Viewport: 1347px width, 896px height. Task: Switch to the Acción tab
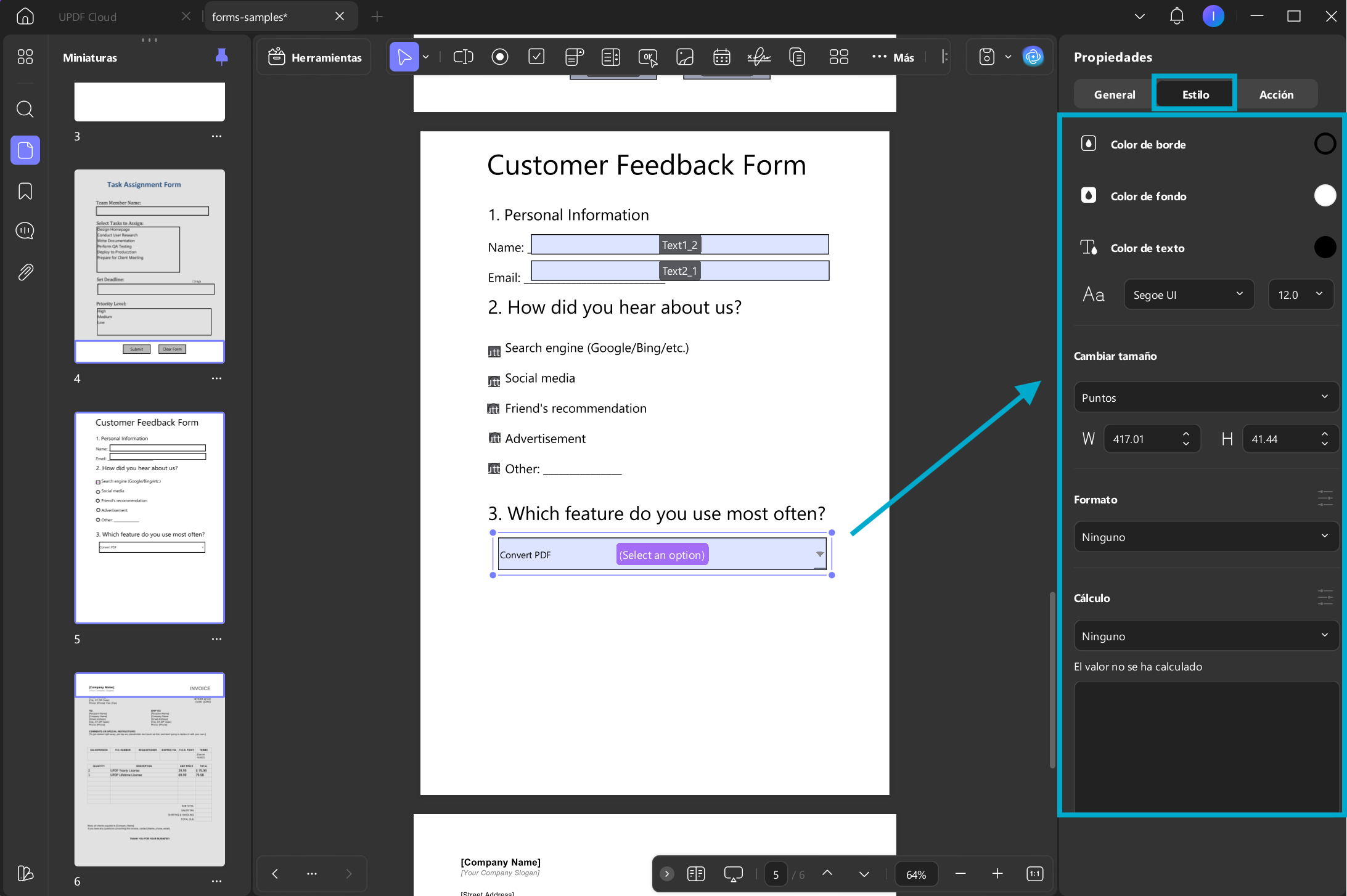(x=1276, y=94)
